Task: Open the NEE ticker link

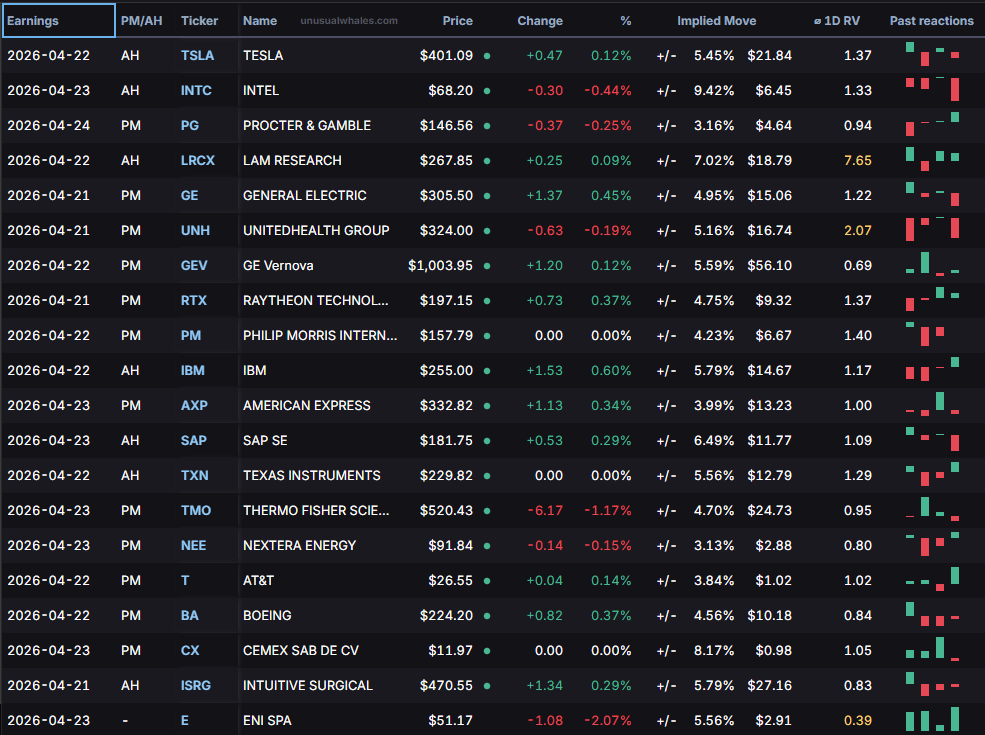Action: pos(193,546)
